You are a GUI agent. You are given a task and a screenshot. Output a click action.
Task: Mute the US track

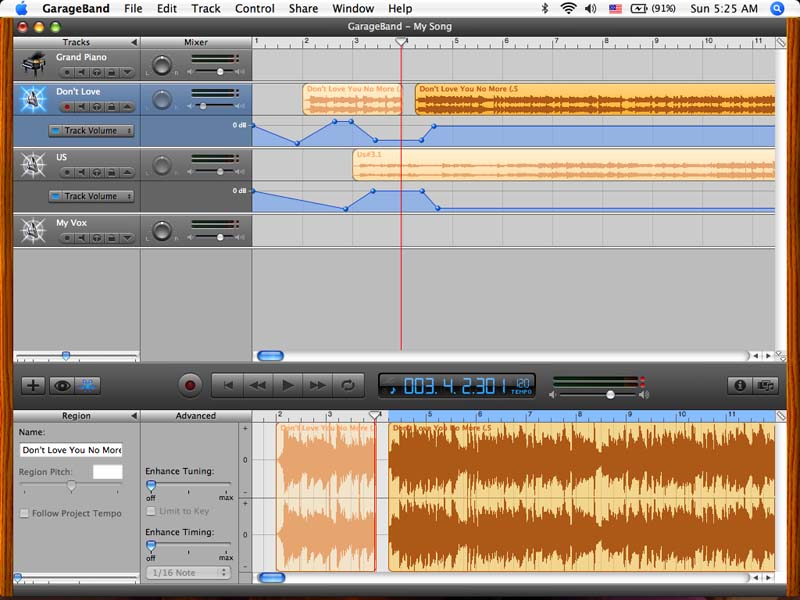click(82, 172)
